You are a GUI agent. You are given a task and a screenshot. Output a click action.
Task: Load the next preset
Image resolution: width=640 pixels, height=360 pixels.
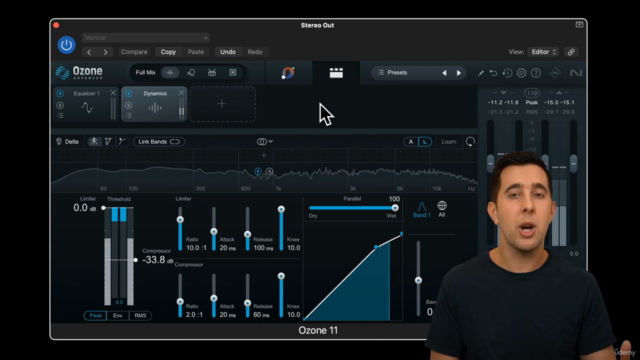pos(459,73)
